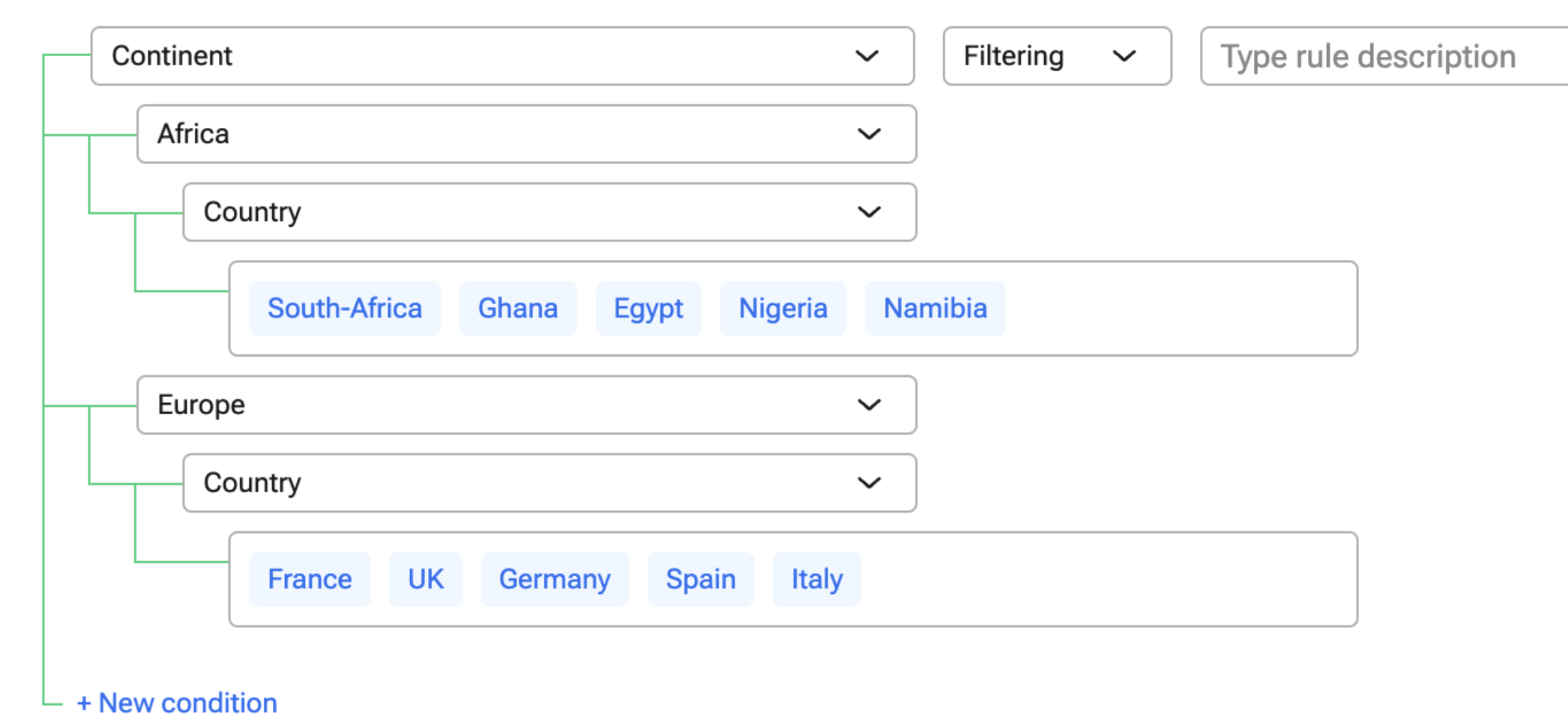The height and width of the screenshot is (726, 1568).
Task: Add a new condition
Action: click(177, 703)
